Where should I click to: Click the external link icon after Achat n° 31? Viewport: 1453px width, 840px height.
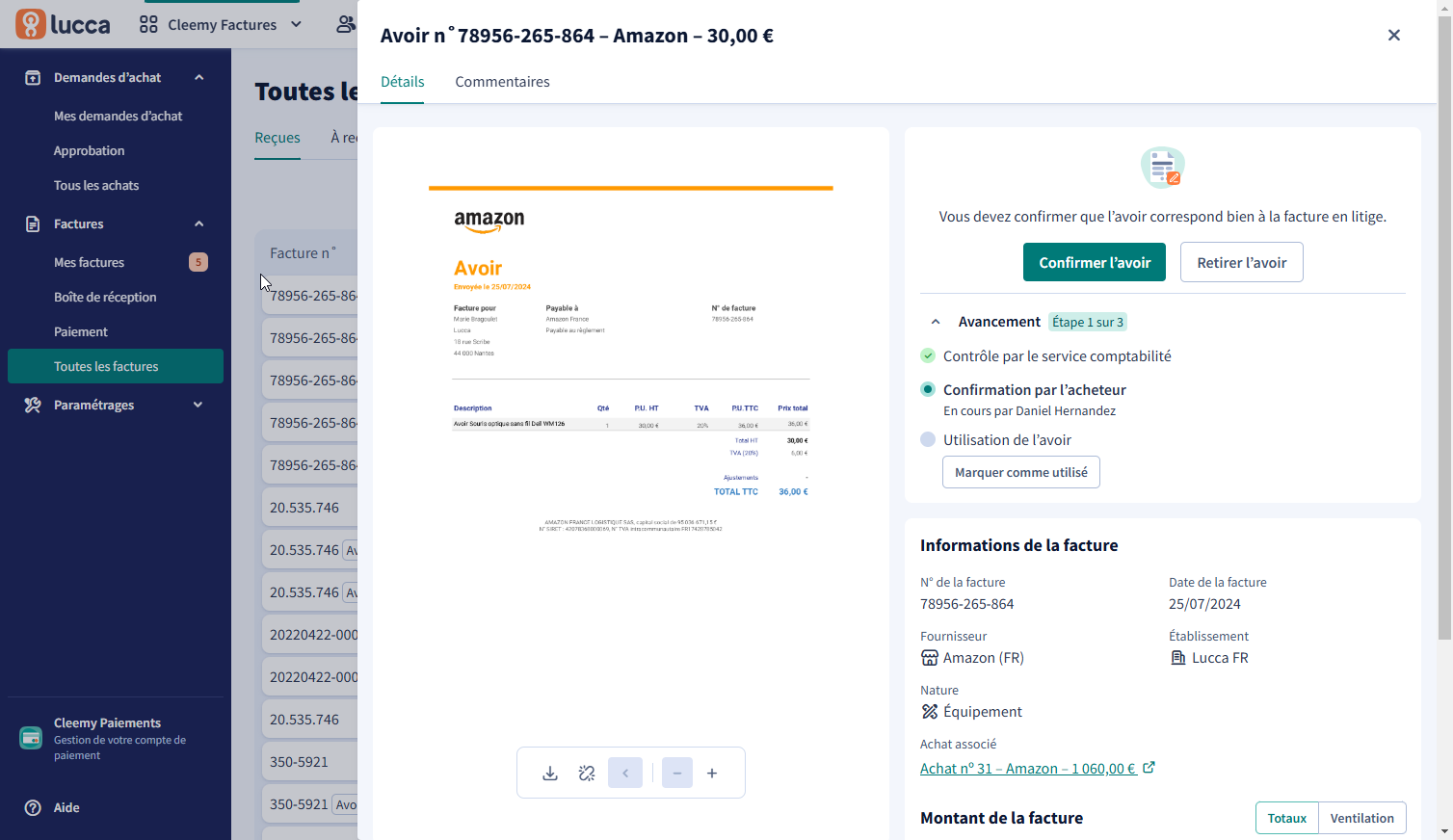pyautogui.click(x=1149, y=768)
